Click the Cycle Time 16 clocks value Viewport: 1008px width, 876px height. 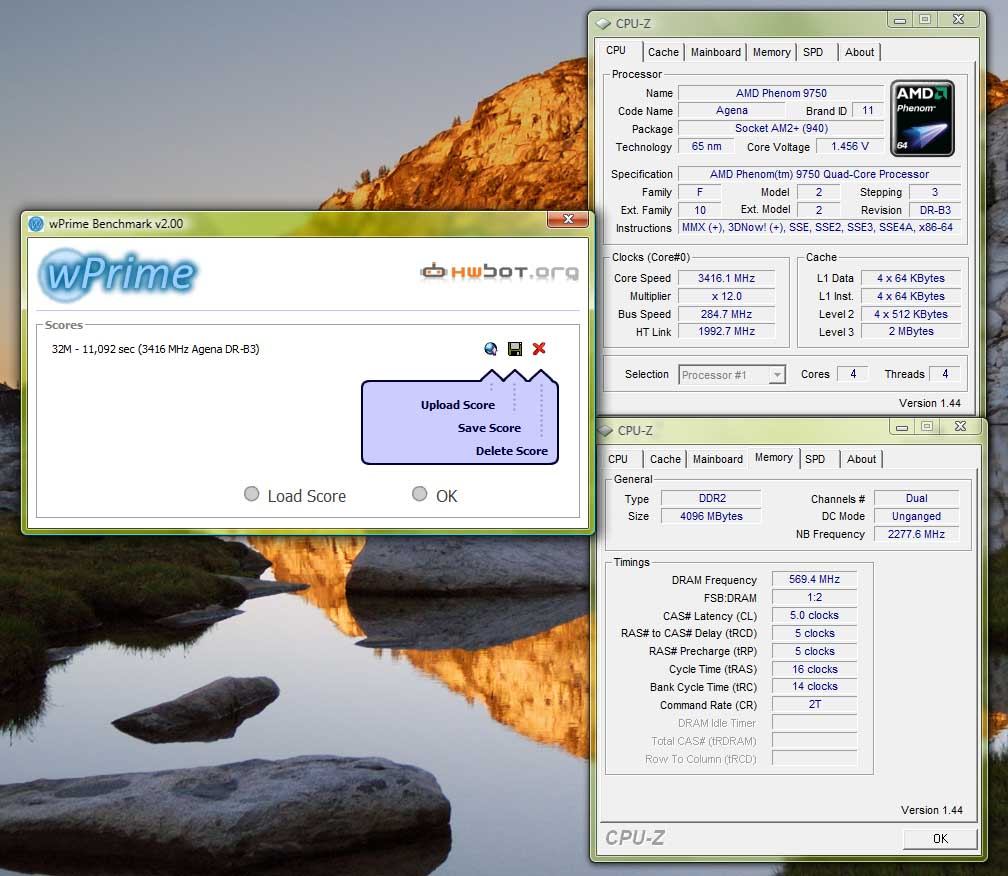814,669
